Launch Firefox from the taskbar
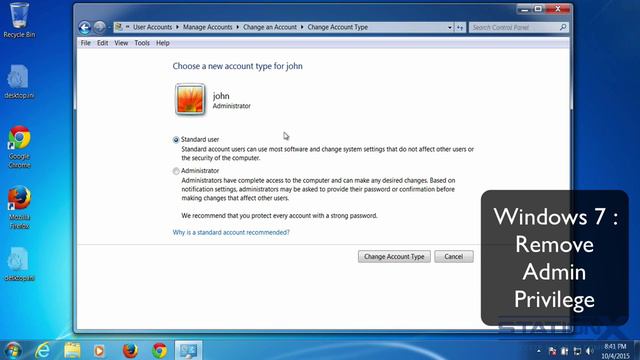Viewport: 640px width, 360px height. click(130, 350)
